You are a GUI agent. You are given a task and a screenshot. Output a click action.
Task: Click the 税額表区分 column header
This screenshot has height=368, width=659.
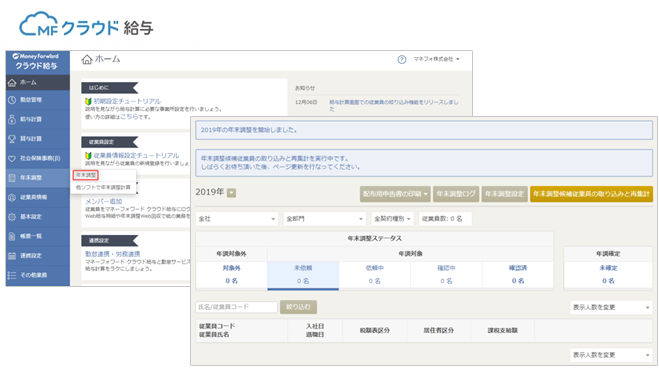click(x=374, y=331)
